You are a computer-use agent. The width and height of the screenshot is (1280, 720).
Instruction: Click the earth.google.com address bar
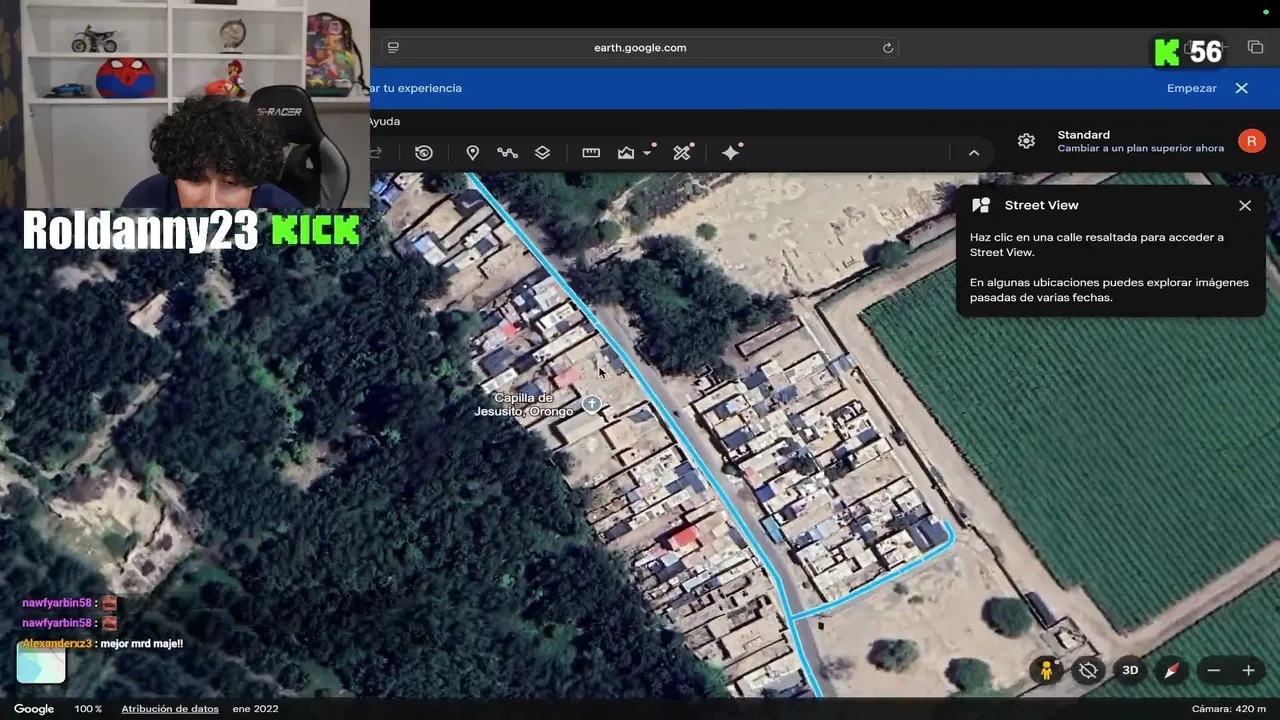640,47
